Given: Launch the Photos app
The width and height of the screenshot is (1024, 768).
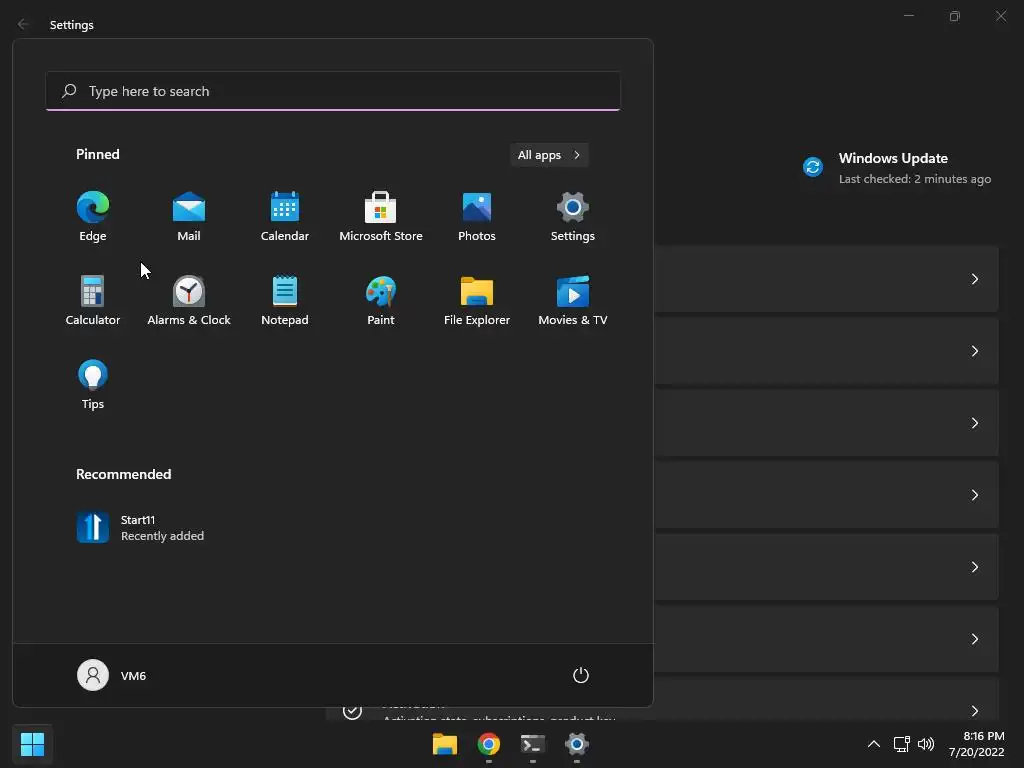Looking at the screenshot, I should pos(477,217).
